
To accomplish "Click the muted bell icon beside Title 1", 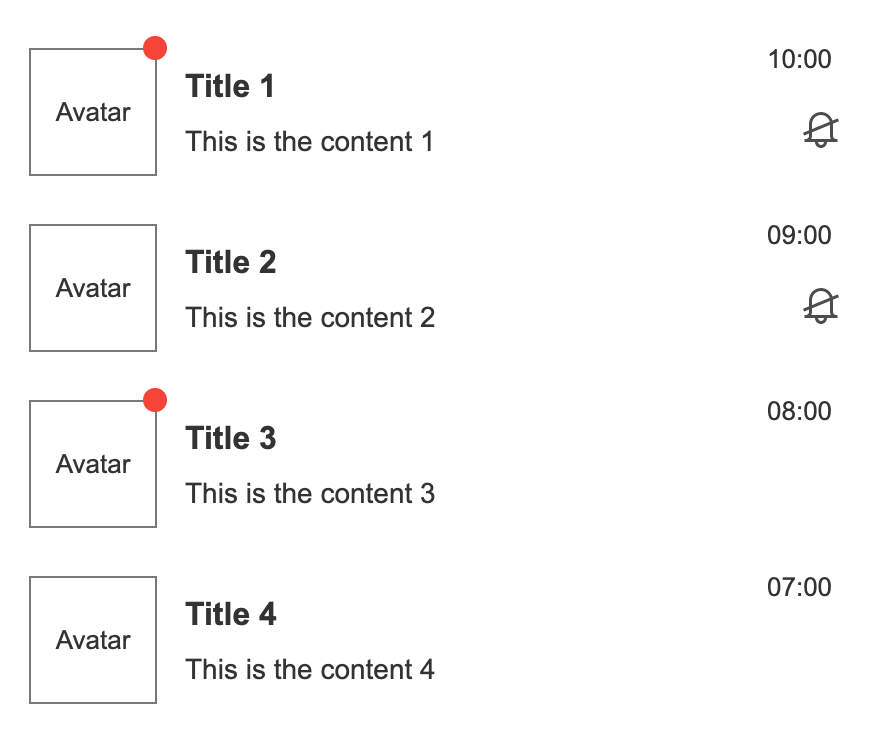I will 821,129.
